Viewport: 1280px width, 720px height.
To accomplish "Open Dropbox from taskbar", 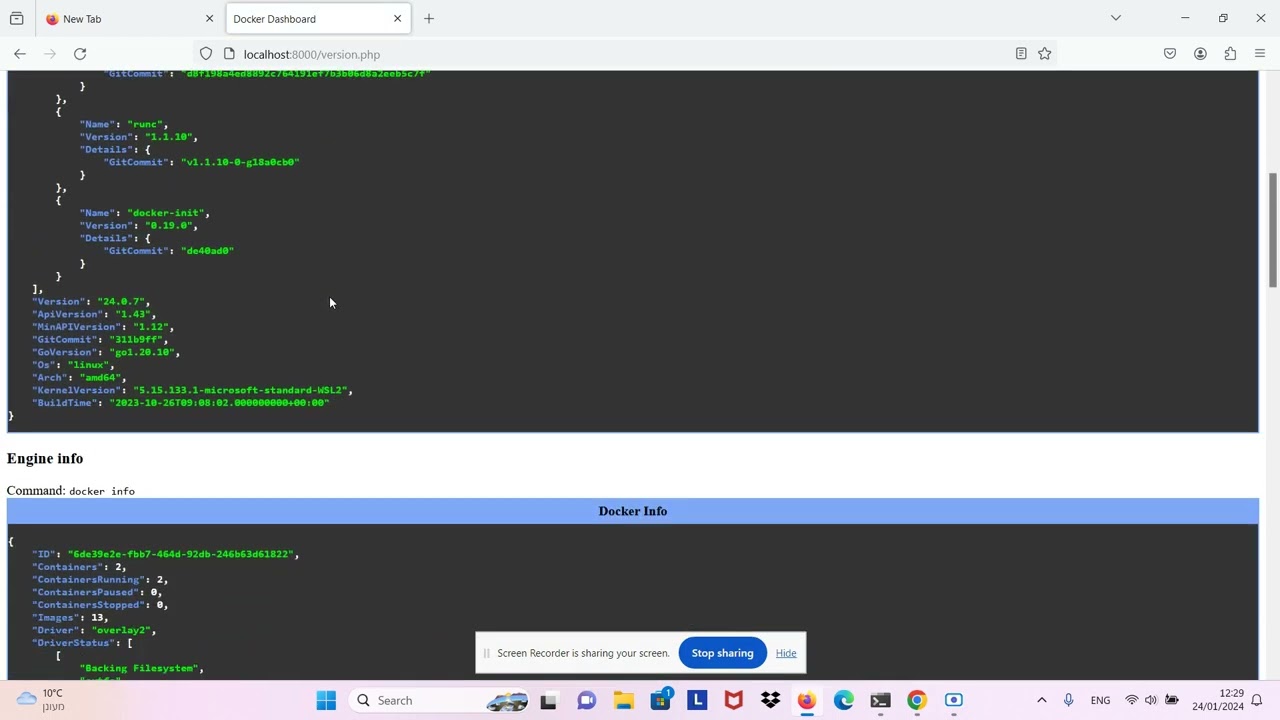I will click(770, 700).
